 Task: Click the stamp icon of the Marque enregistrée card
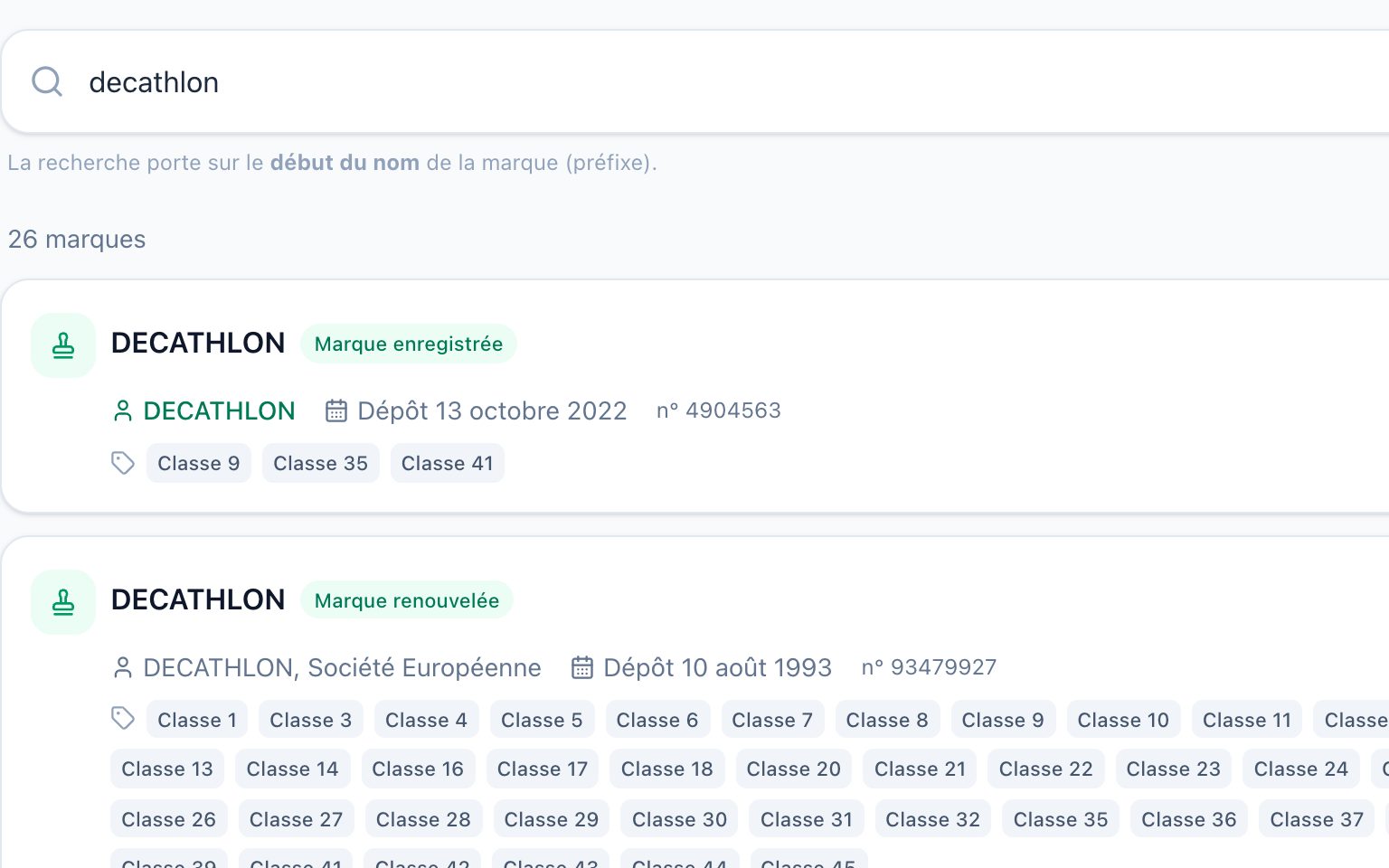click(x=63, y=345)
